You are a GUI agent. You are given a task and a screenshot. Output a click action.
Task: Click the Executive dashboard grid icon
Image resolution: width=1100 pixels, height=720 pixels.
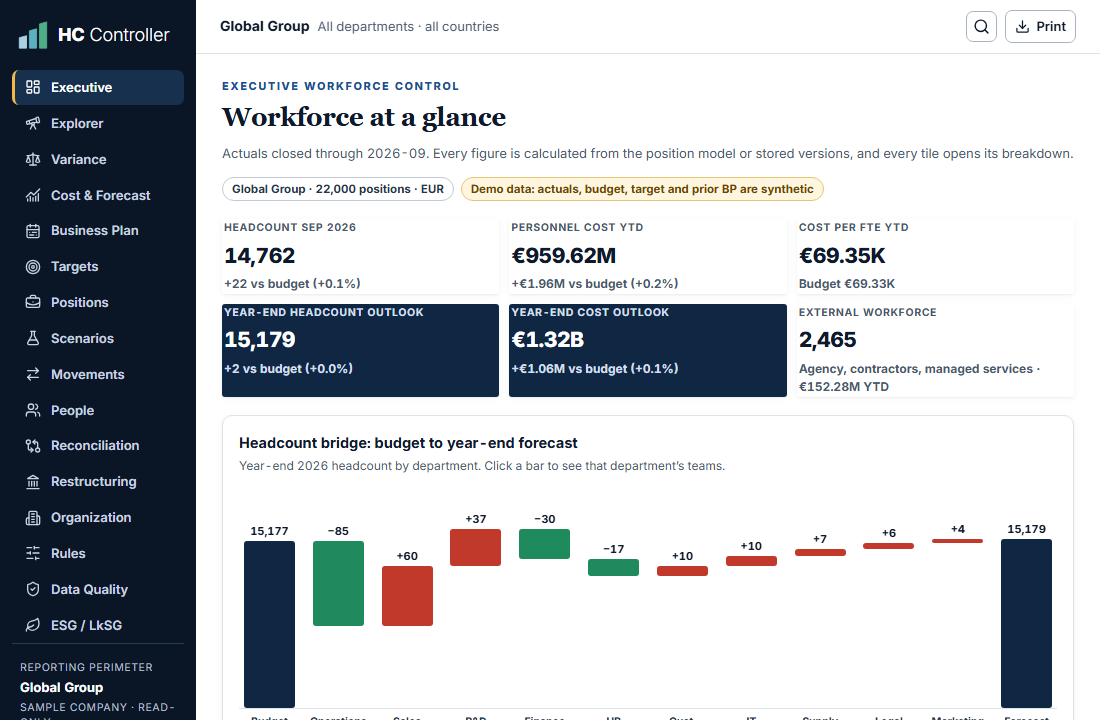pyautogui.click(x=33, y=87)
